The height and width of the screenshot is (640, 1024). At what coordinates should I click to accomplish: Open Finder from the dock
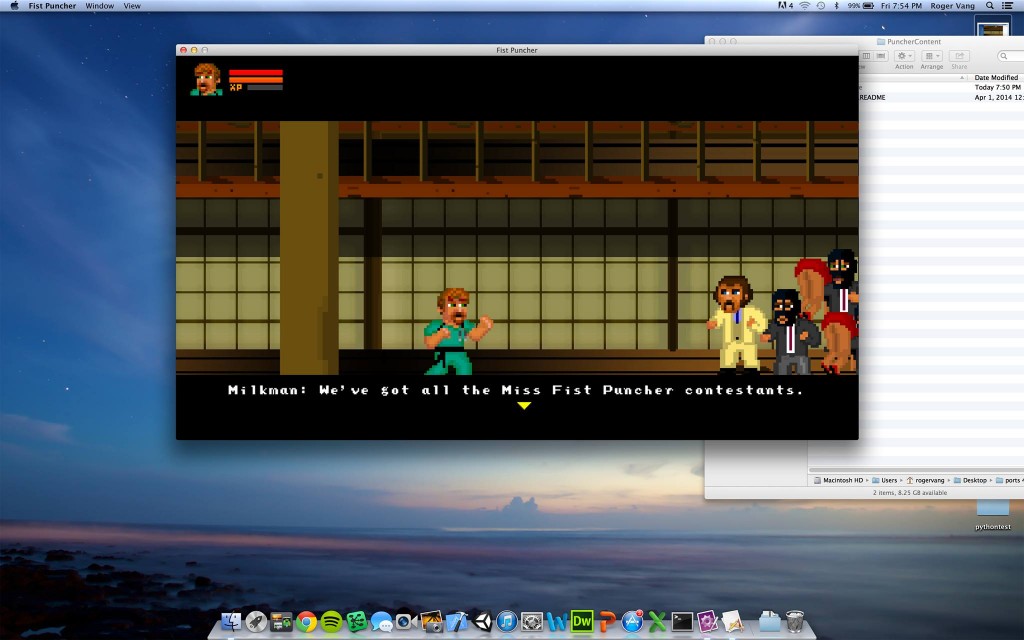[x=231, y=621]
